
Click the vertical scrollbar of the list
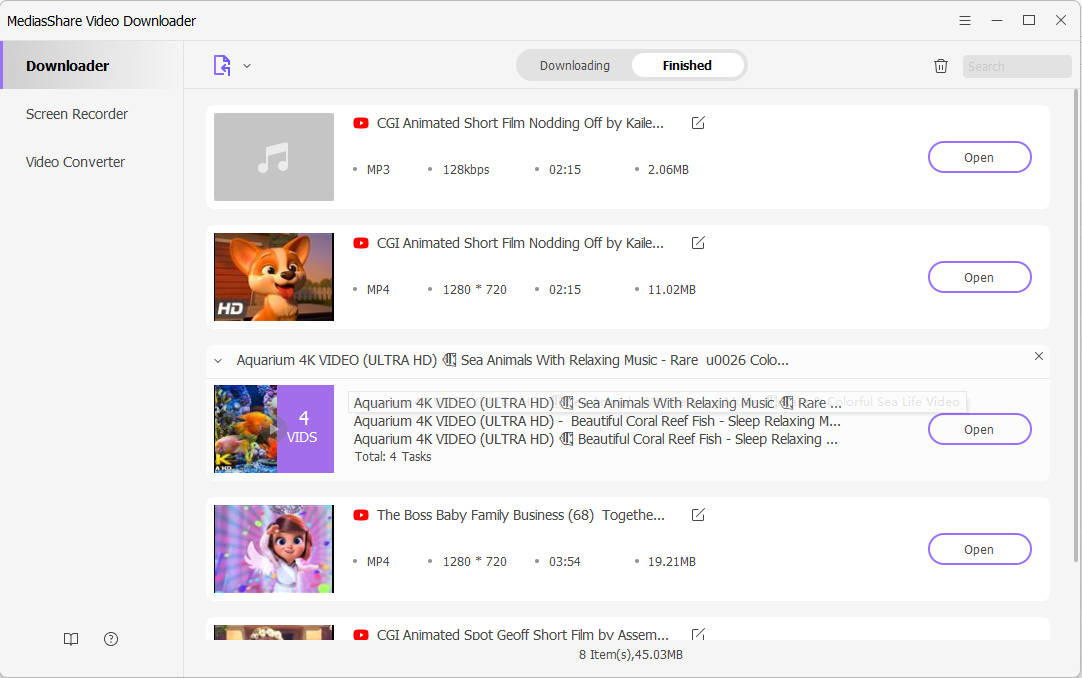coord(1076,324)
